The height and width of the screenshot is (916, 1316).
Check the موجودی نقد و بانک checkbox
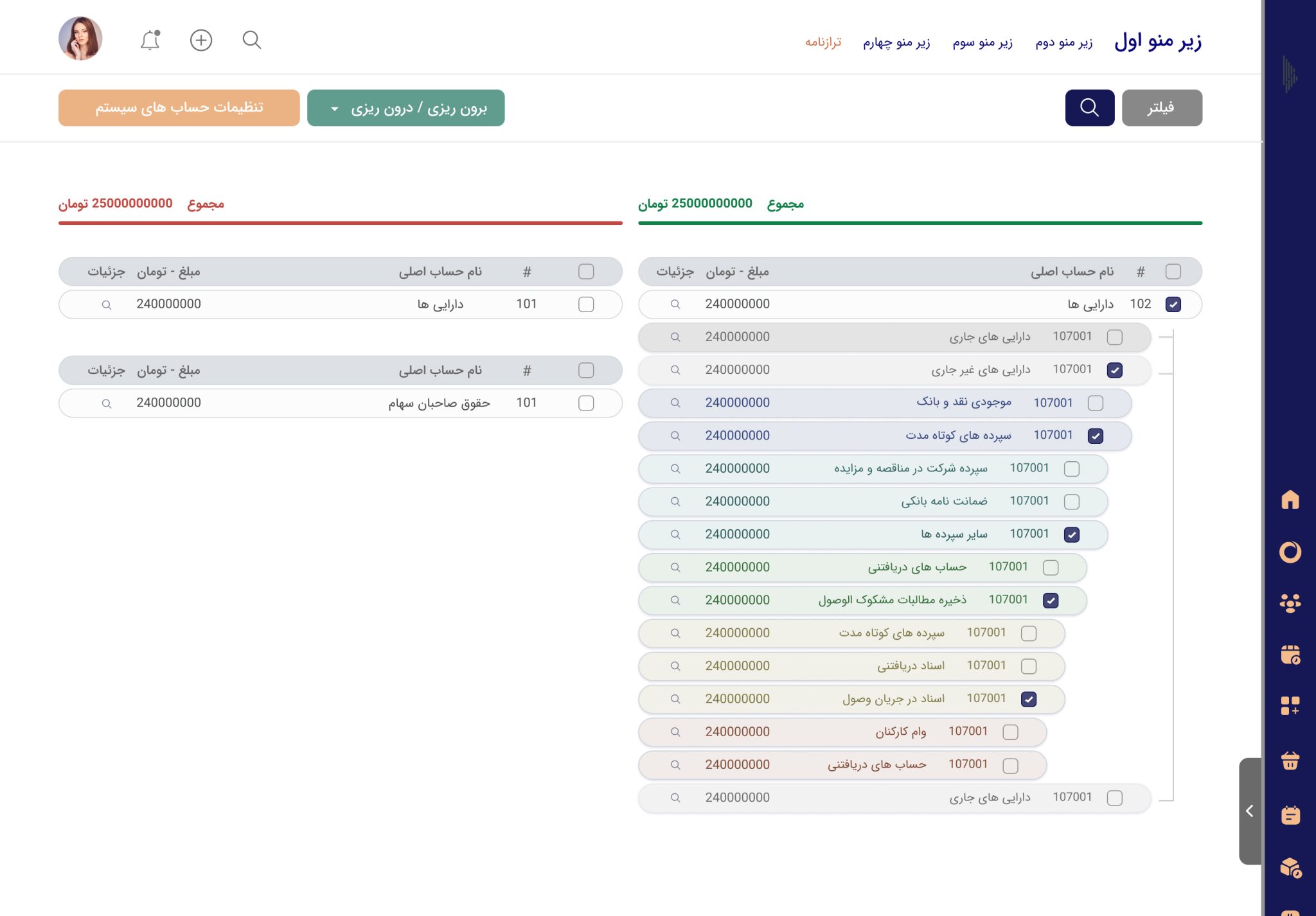coord(1095,403)
